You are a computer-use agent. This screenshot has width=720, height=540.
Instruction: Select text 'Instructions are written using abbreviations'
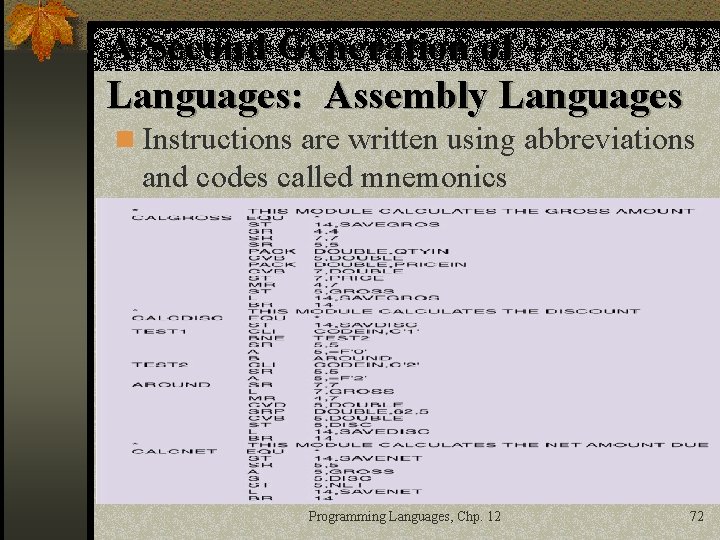(418, 139)
